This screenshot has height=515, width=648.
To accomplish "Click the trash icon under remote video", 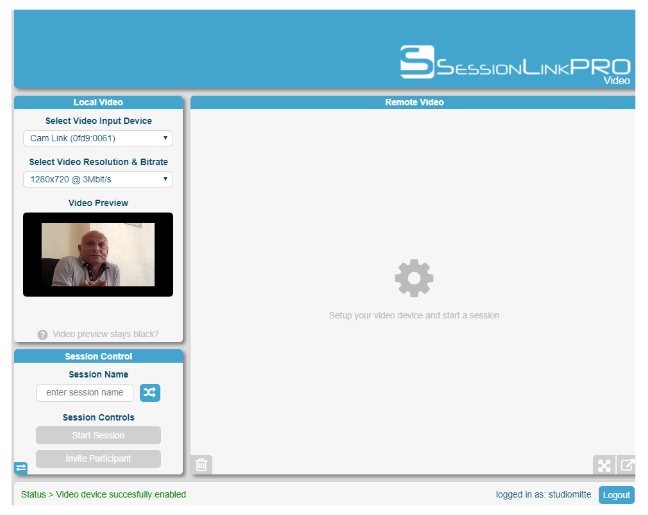I will (202, 464).
